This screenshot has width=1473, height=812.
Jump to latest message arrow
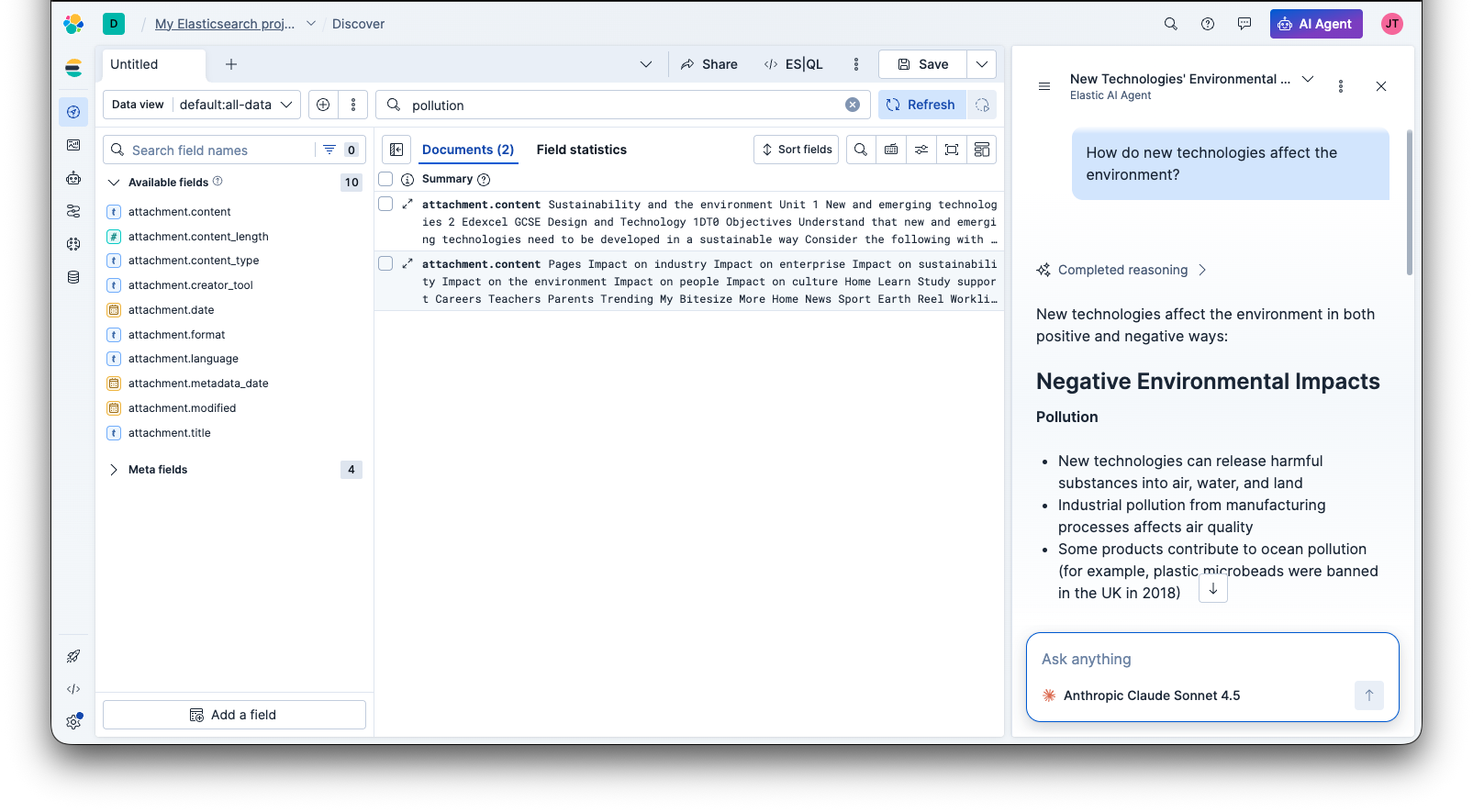(1213, 589)
